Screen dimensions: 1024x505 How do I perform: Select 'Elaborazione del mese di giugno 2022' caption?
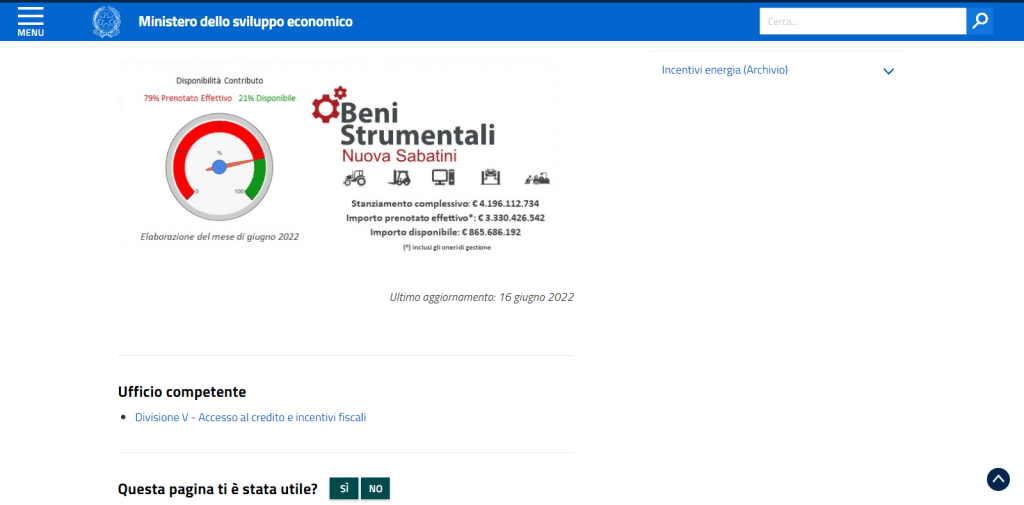[219, 236]
